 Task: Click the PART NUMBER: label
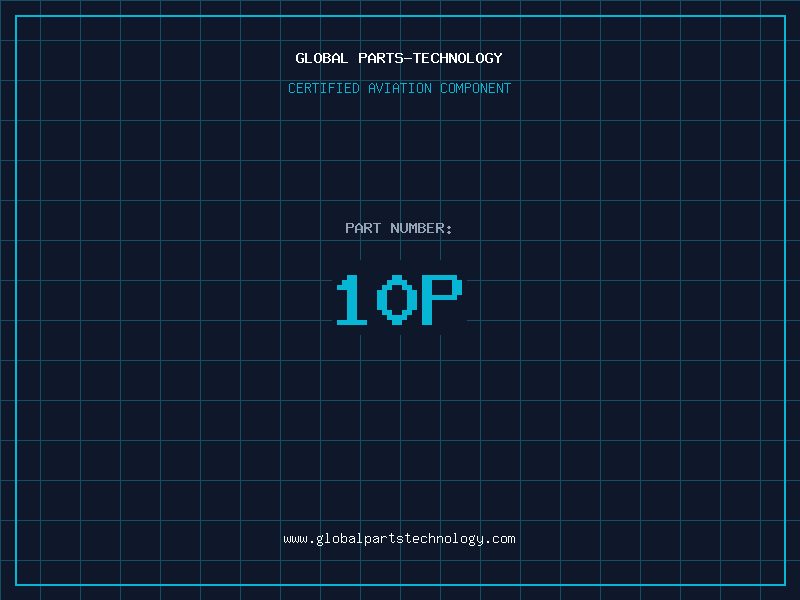point(398,228)
